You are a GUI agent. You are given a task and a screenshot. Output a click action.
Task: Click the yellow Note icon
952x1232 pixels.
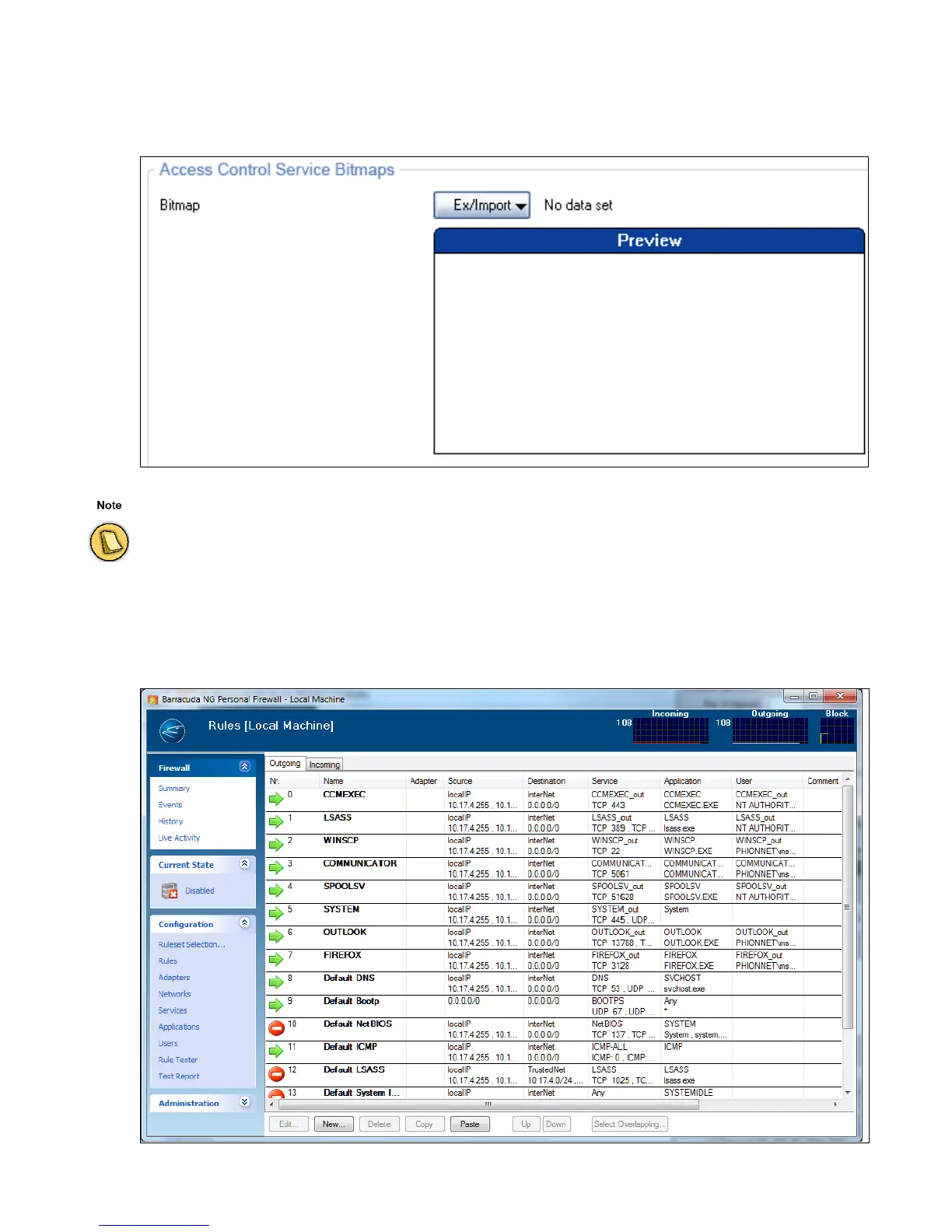click(x=109, y=542)
